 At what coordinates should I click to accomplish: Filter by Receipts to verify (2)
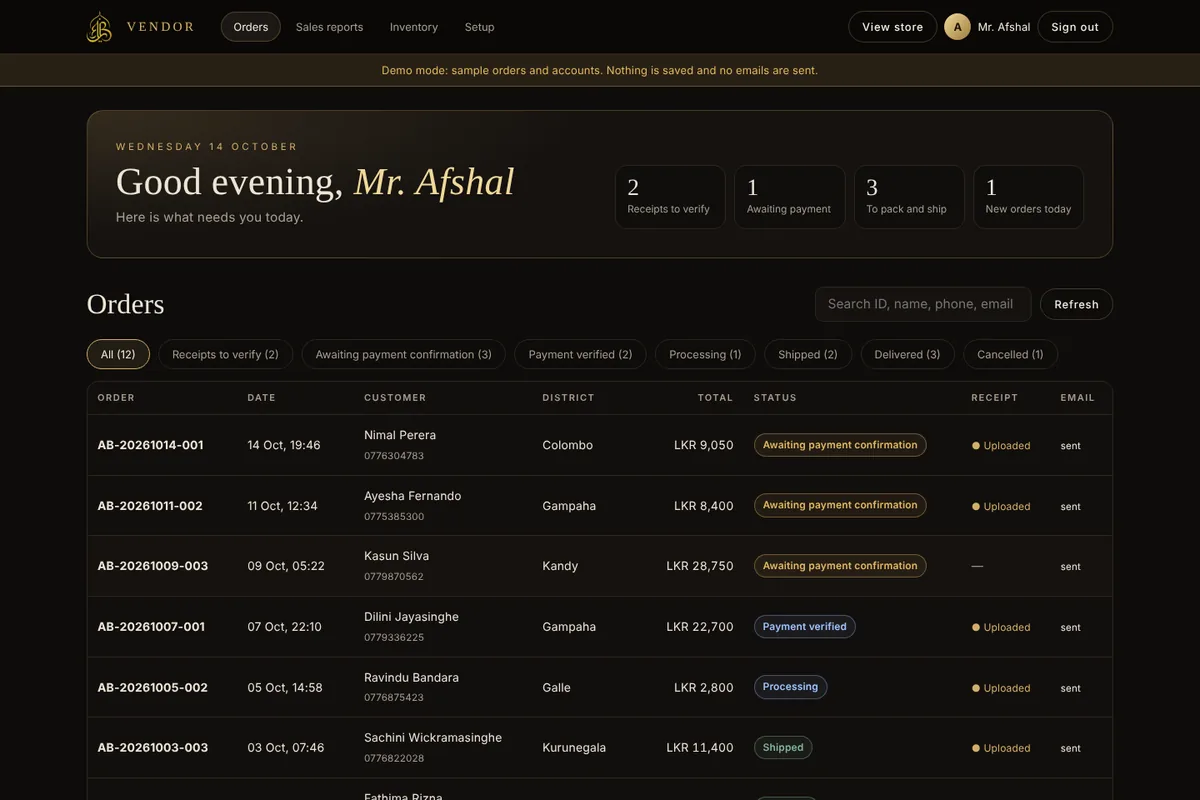(225, 354)
